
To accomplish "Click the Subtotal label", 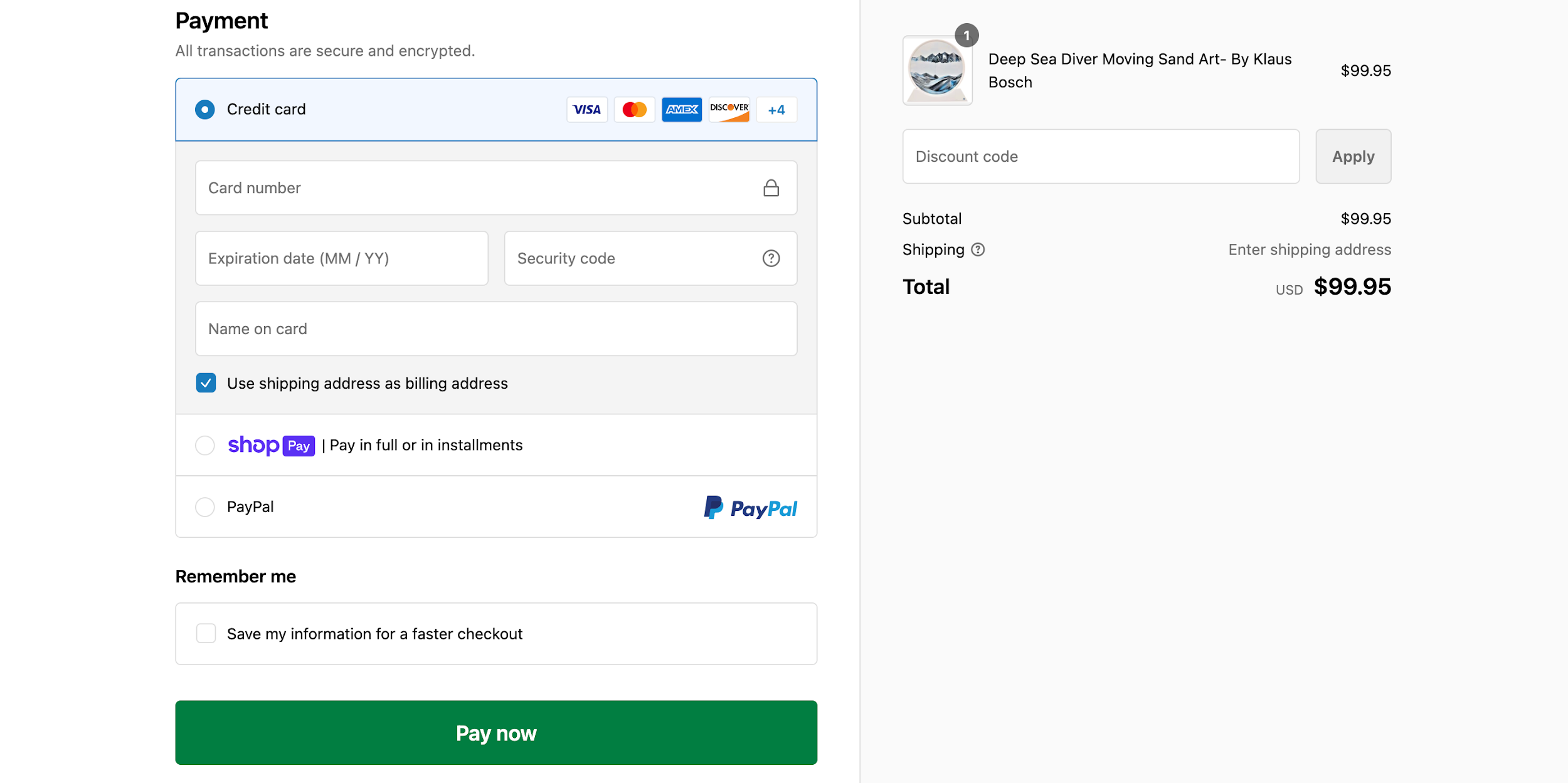I will tap(932, 219).
